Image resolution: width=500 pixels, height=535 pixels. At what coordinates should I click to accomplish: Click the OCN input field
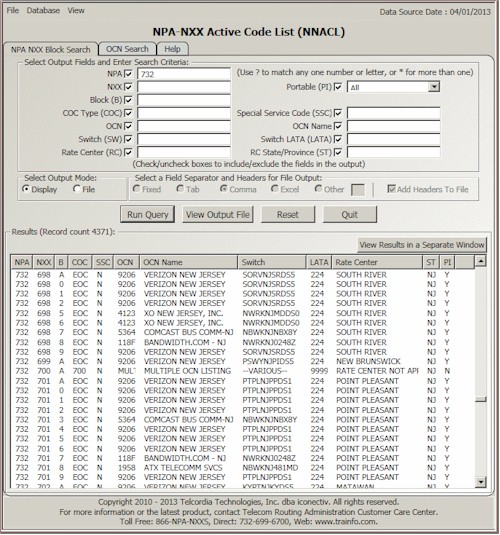tap(184, 126)
